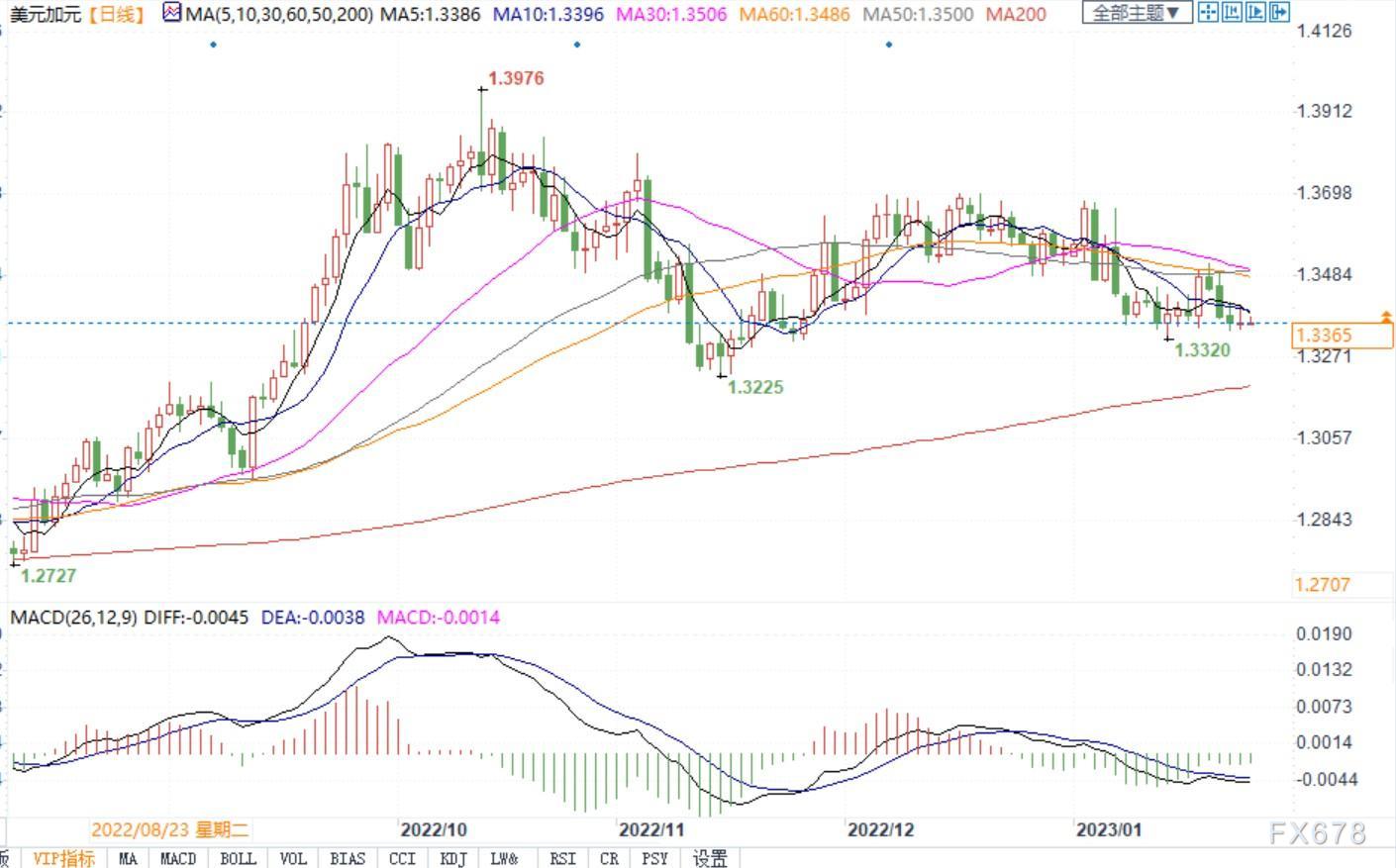
Task: Select the BIAS indicator tab
Action: point(348,858)
